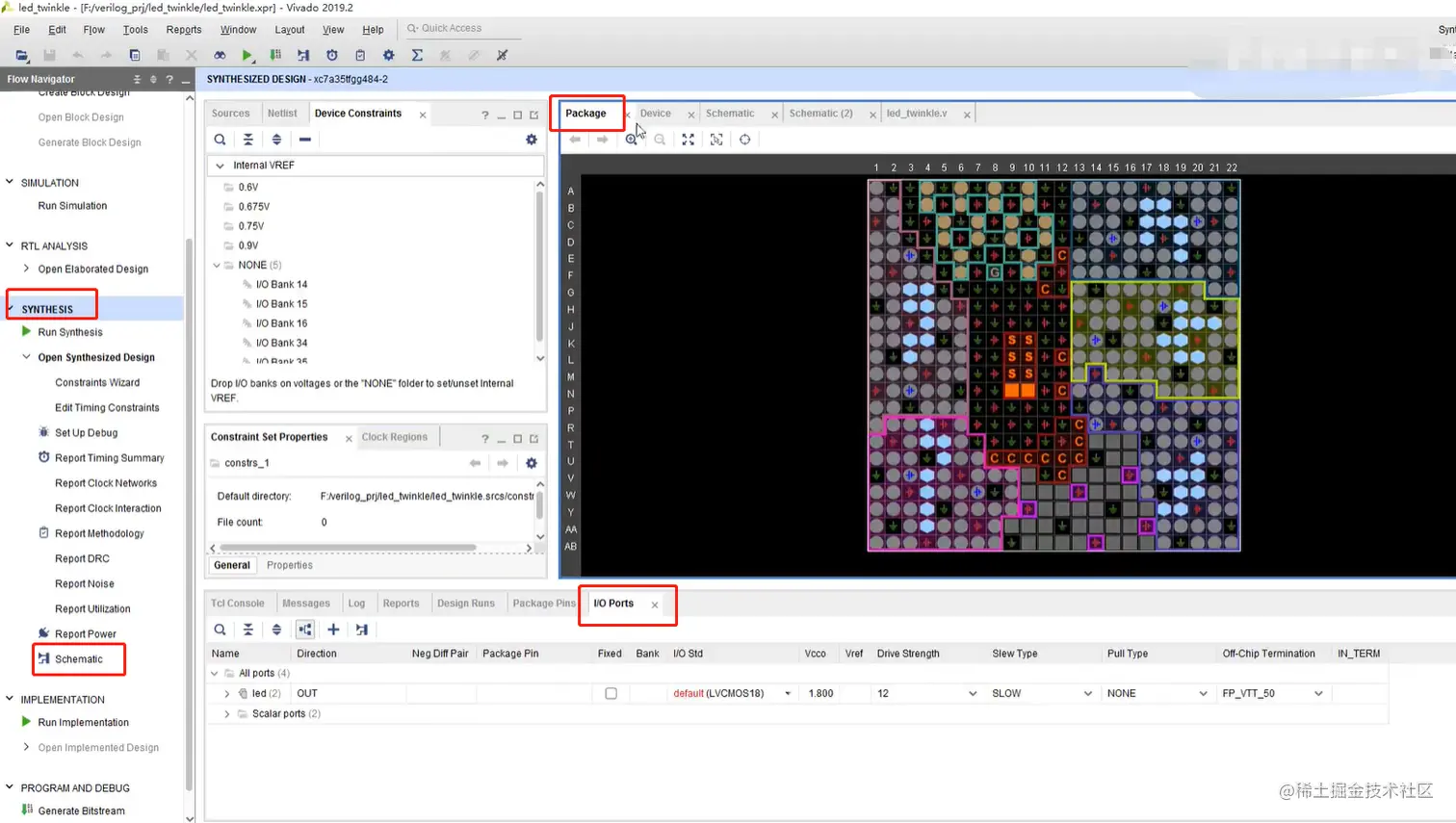Open Device Constraints settings gear
The image size is (1456, 823).
click(532, 140)
